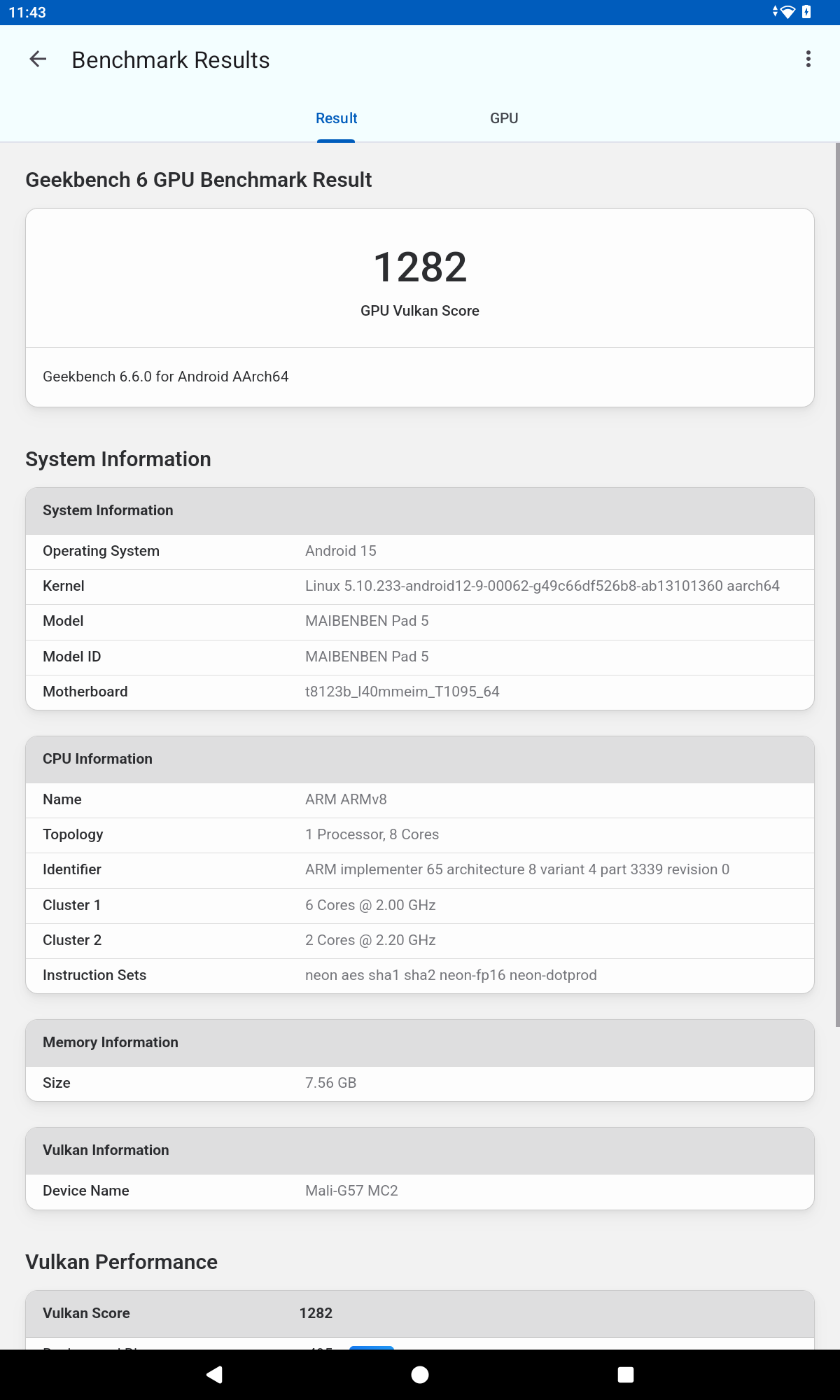Click the Benchmark Results title
This screenshot has height=1400, width=840.
[x=171, y=60]
